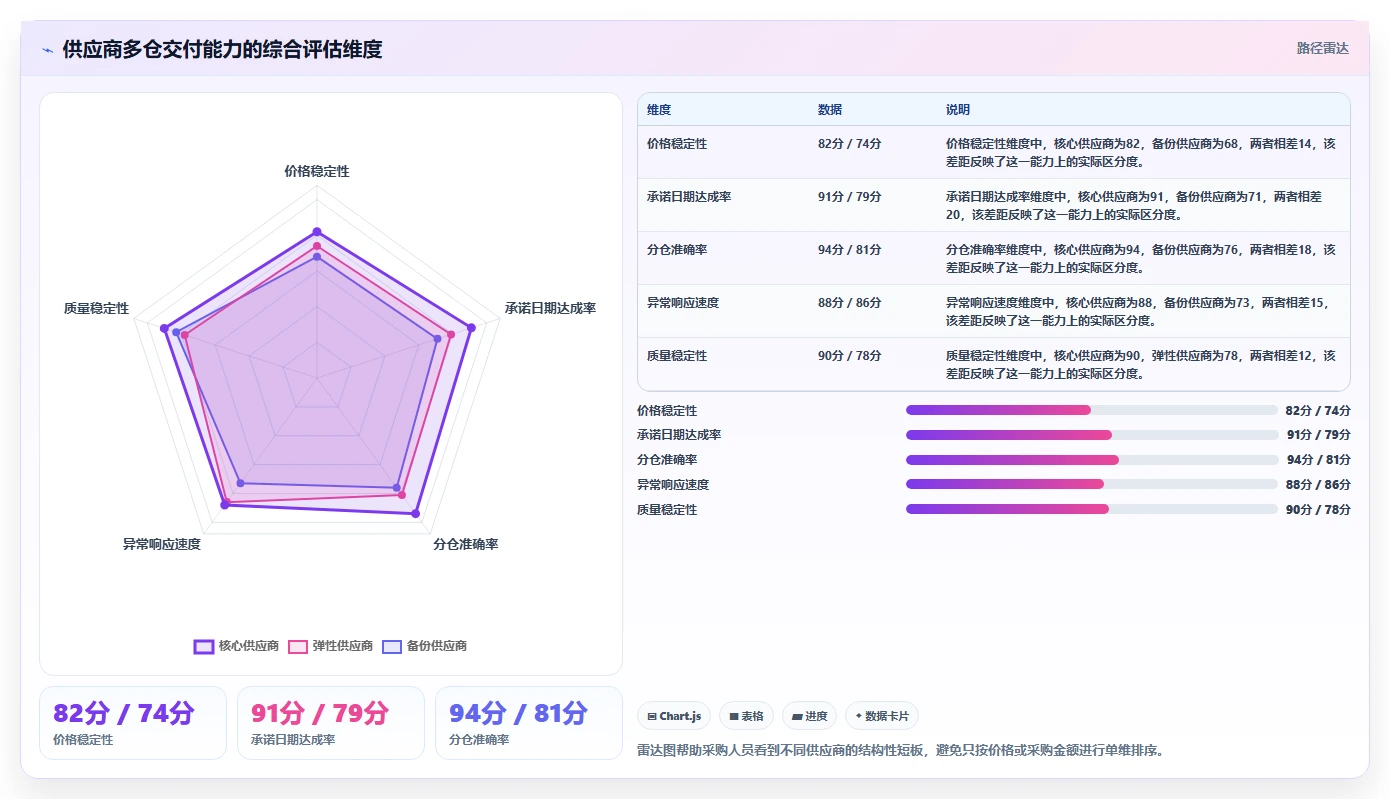Click the 分仓准确率 progress bar
Screen dimensions: 1390x799
click(x=1092, y=460)
